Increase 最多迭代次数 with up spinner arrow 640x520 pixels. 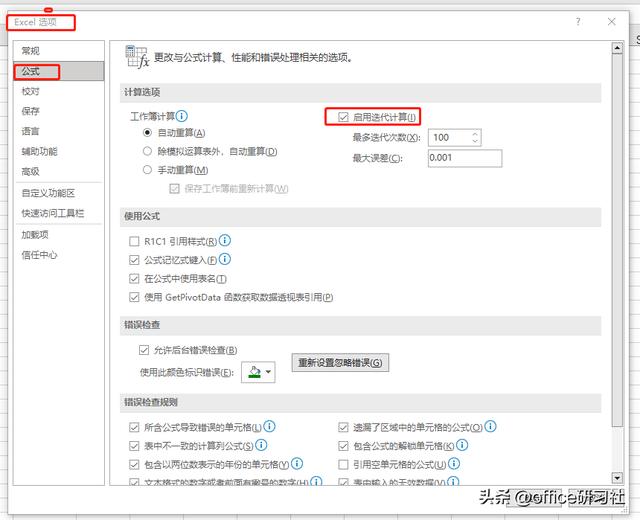[475, 133]
